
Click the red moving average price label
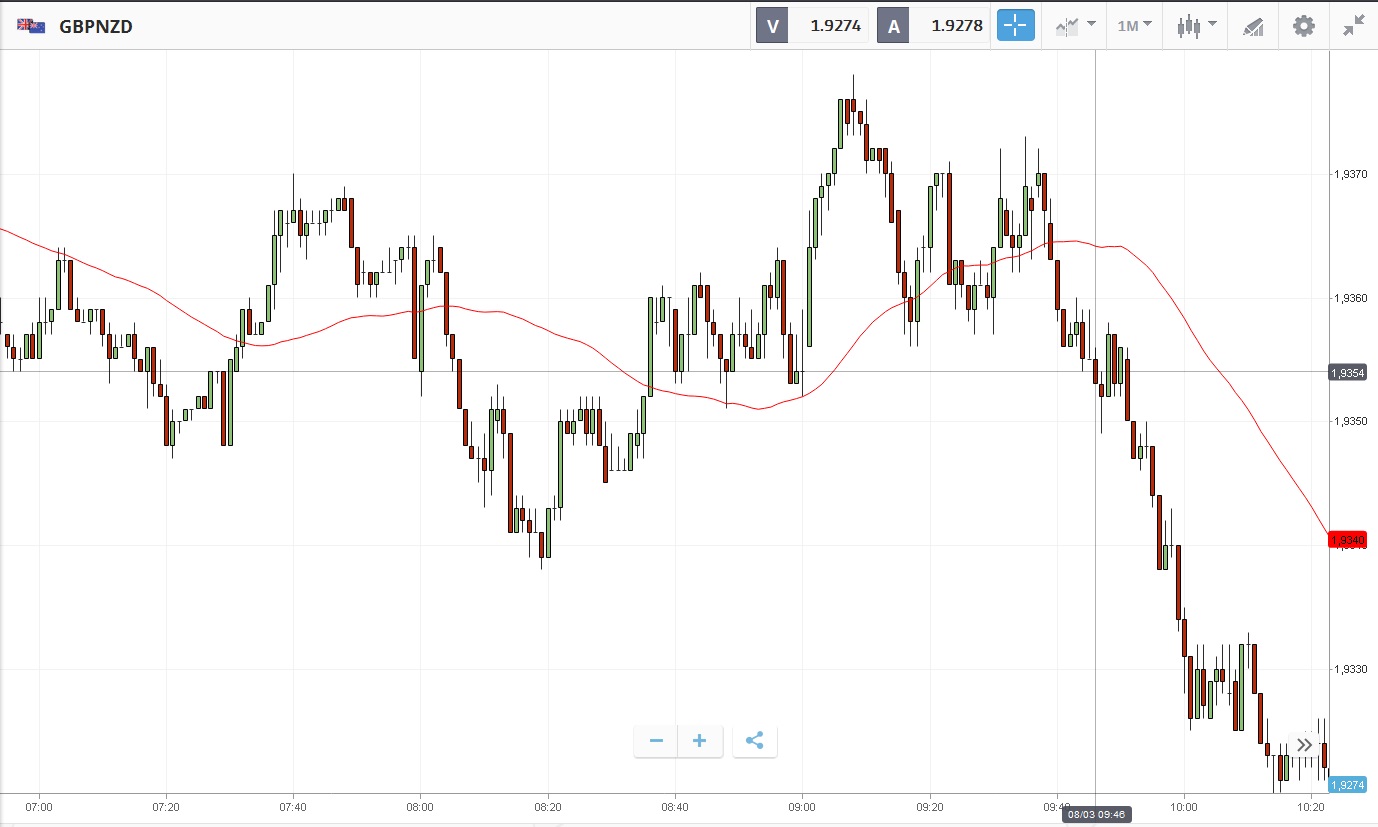click(x=1347, y=541)
